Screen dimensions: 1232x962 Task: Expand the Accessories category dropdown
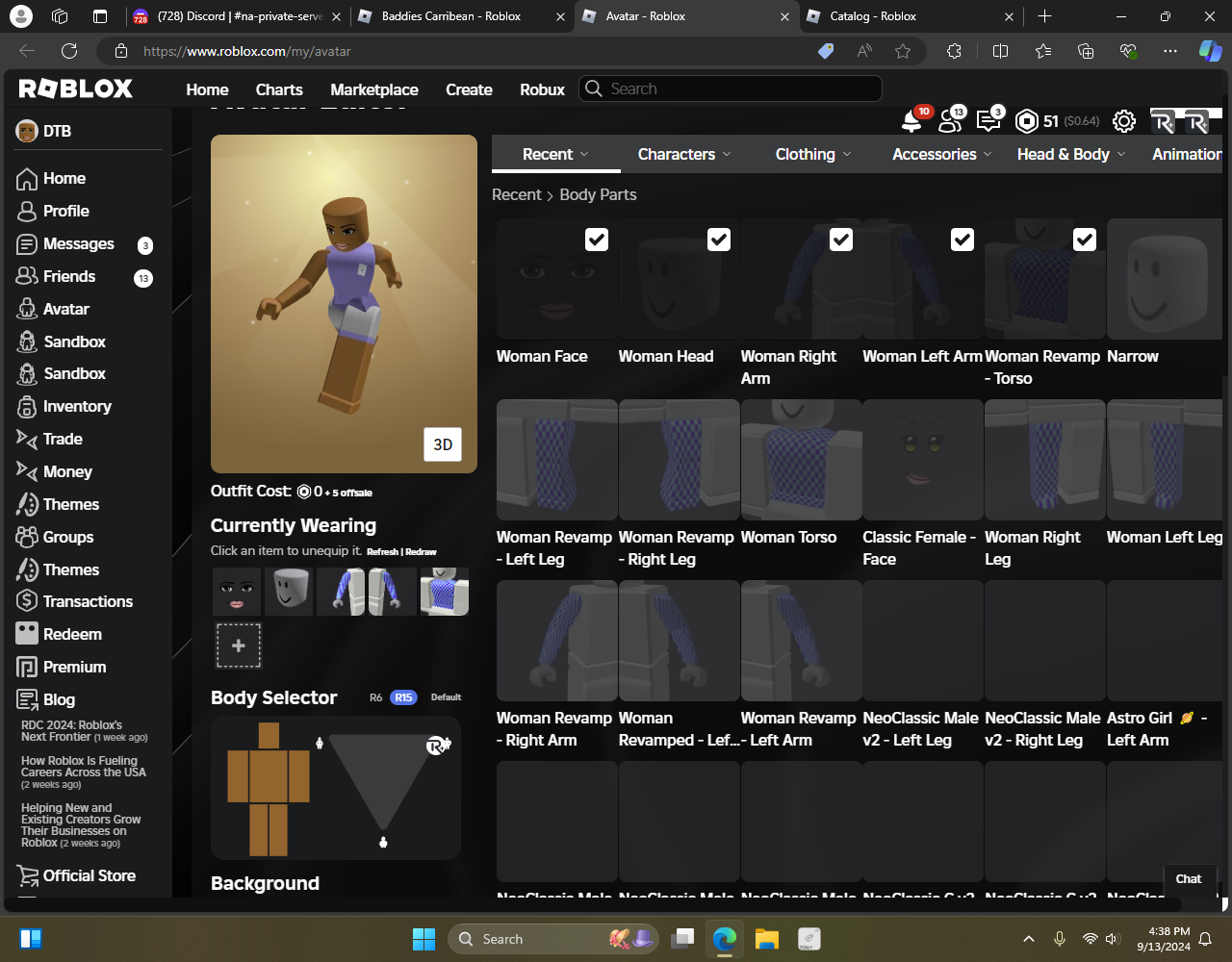942,154
